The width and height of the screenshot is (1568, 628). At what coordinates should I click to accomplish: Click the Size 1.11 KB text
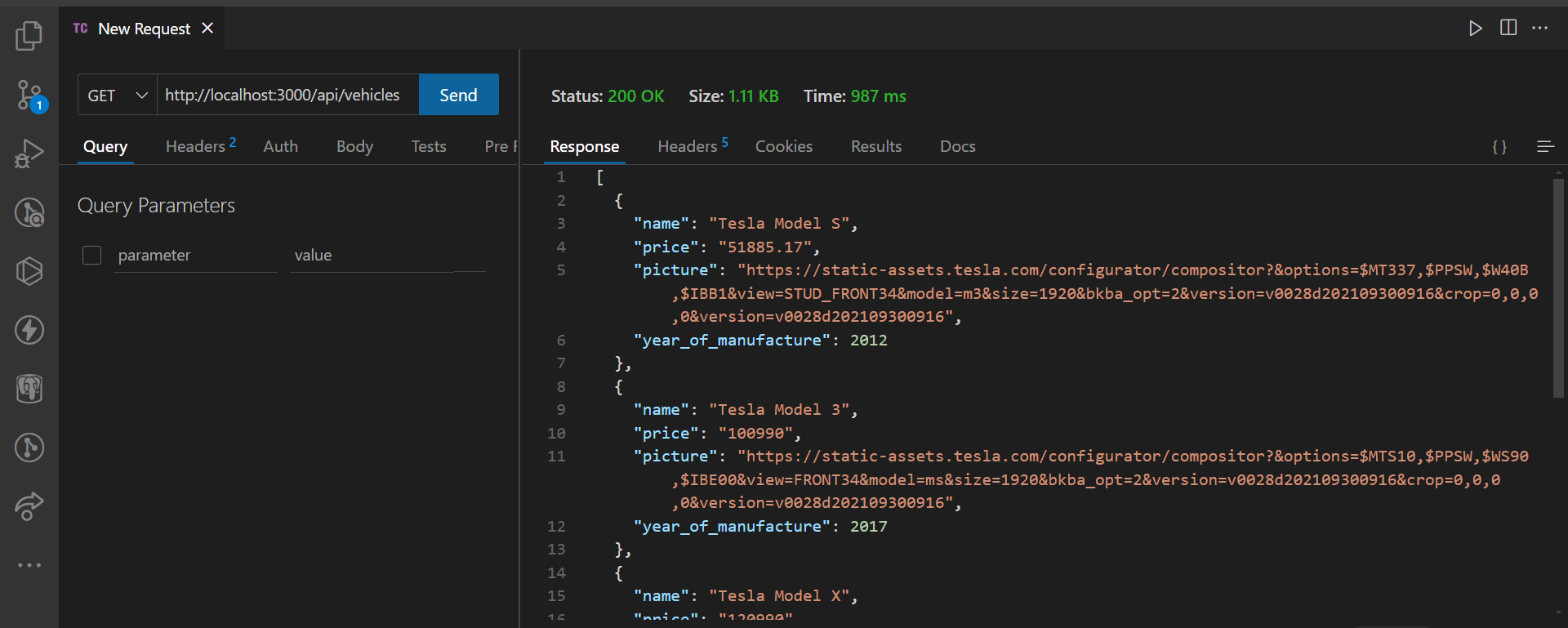click(733, 96)
